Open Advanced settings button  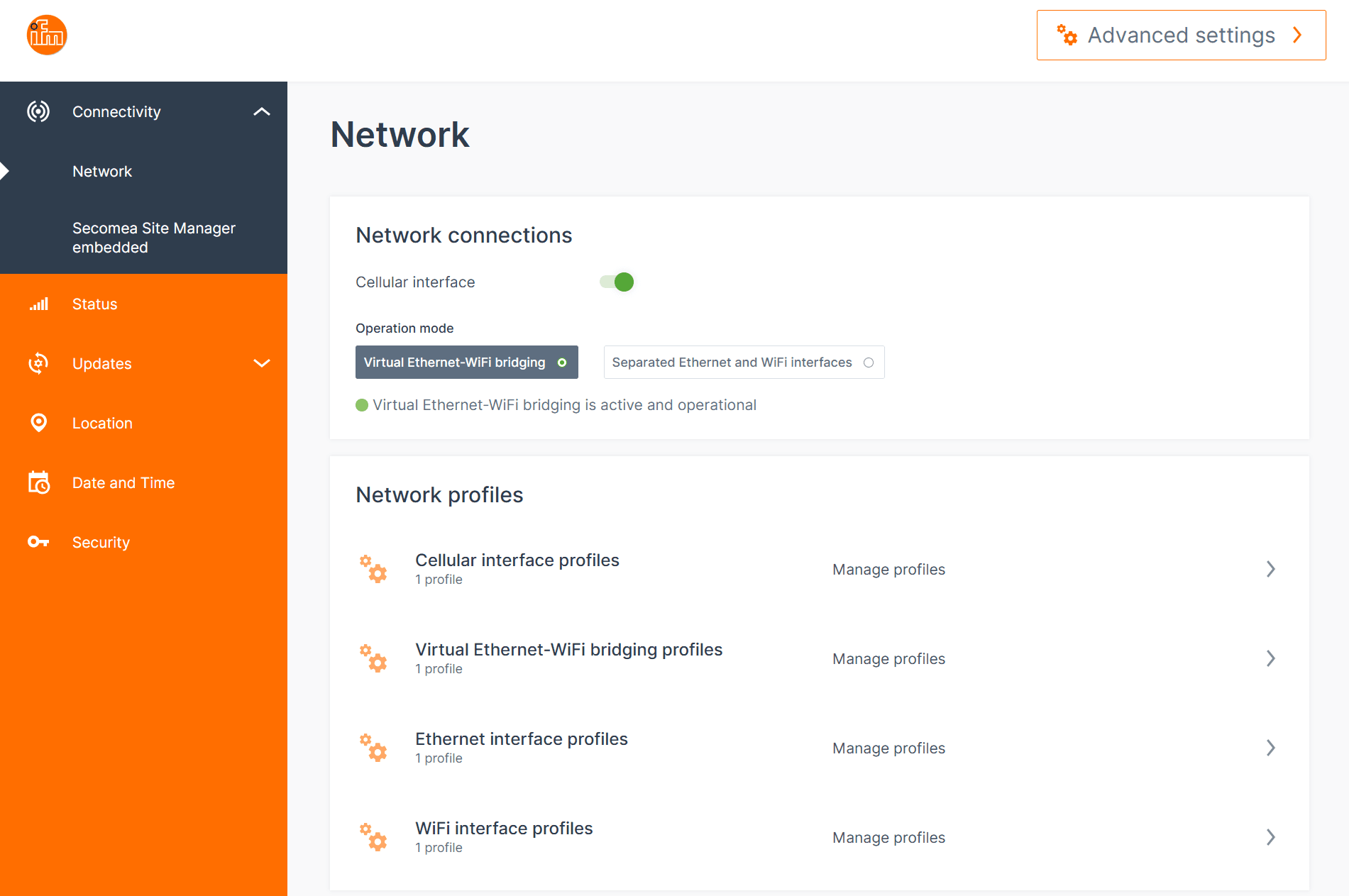[x=1181, y=35]
